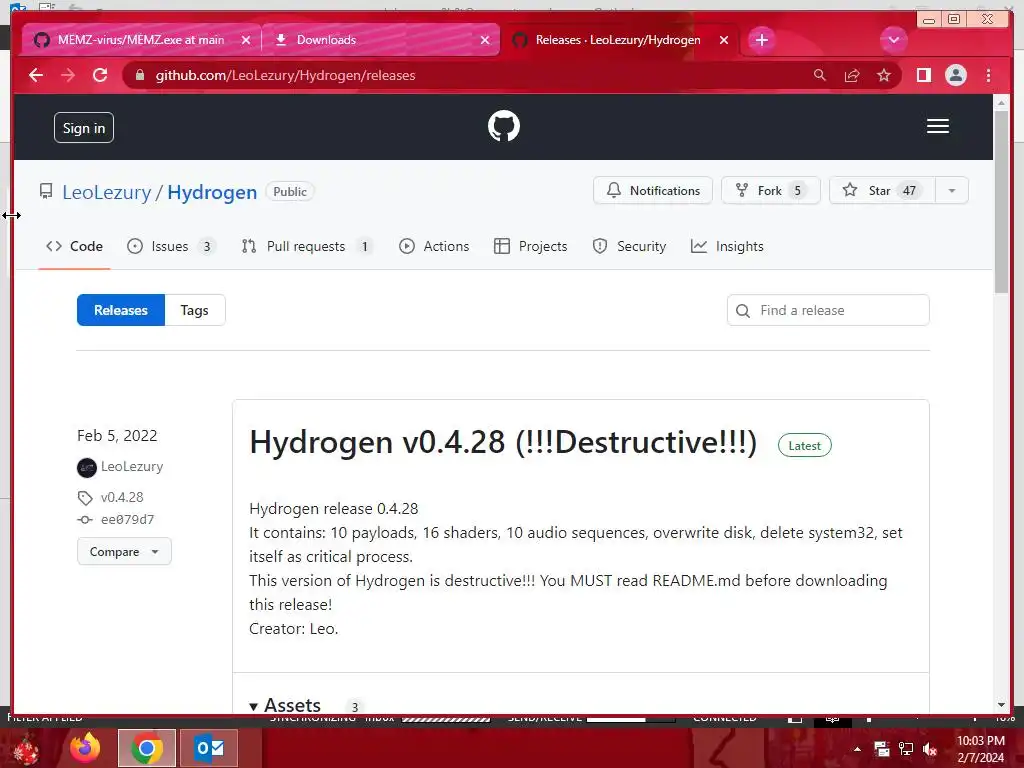Open the Issues tab
The image size is (1024, 768).
point(170,246)
